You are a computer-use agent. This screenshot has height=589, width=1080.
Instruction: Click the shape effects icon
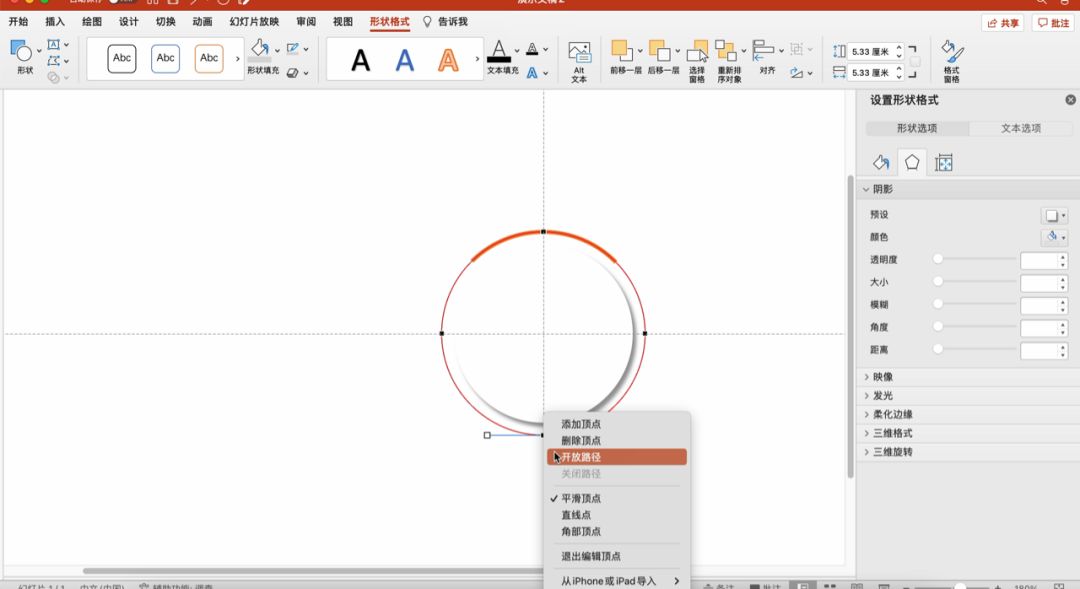click(293, 72)
